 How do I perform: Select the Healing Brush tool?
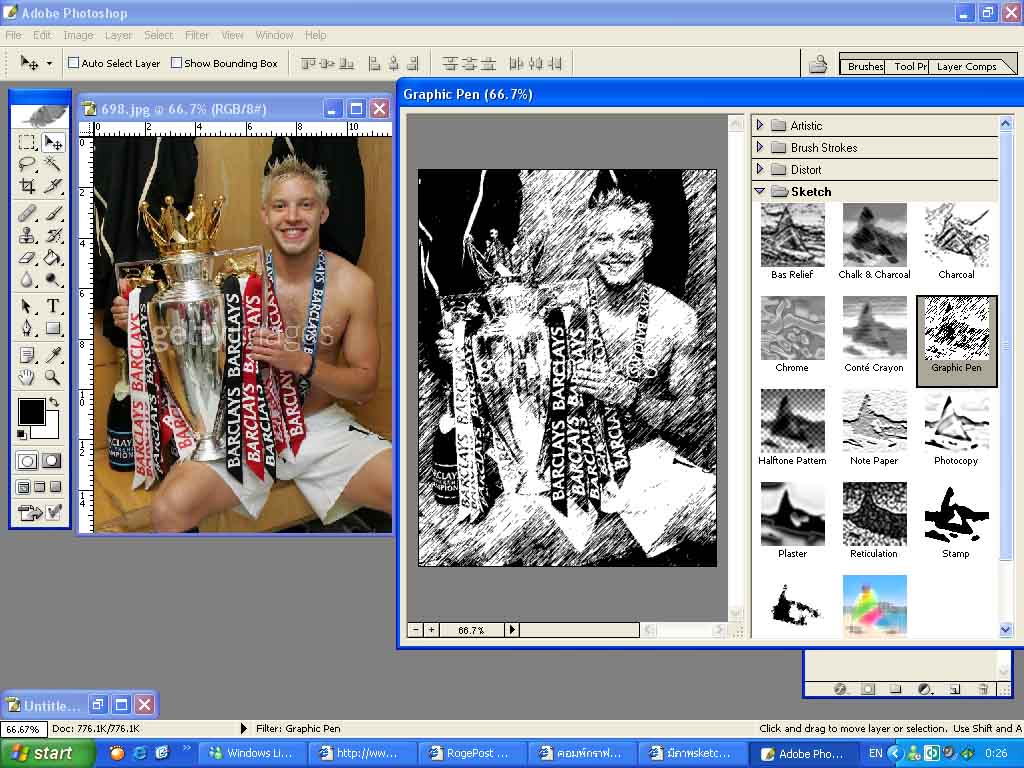coord(27,214)
